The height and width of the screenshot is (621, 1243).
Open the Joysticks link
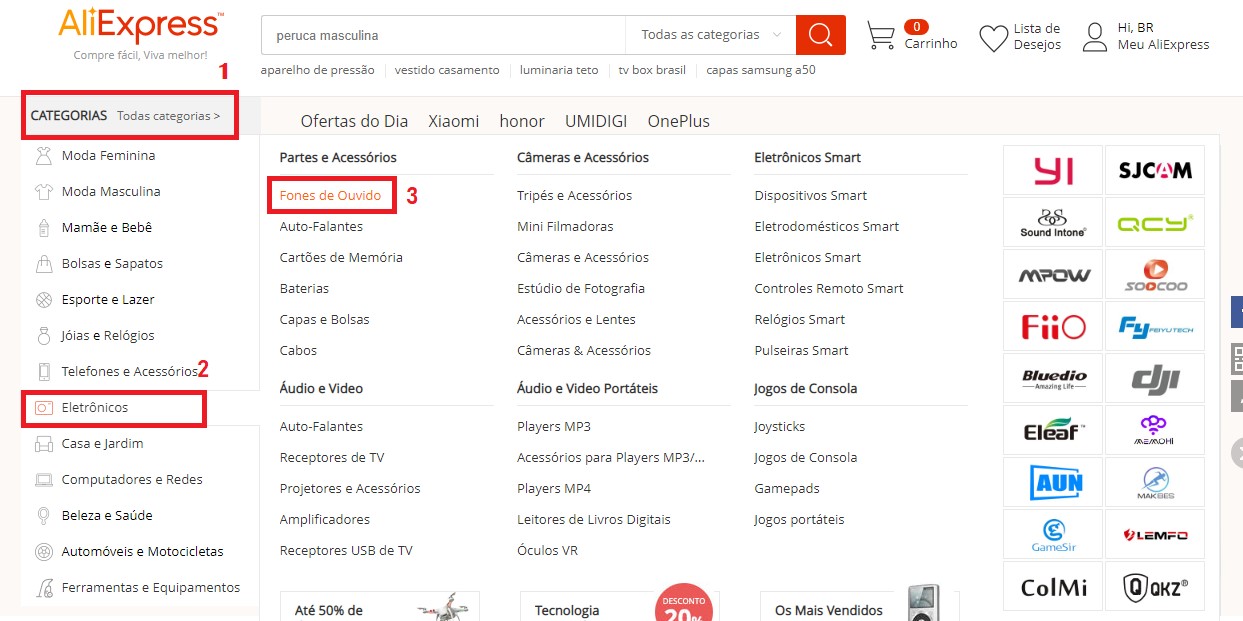pos(780,426)
